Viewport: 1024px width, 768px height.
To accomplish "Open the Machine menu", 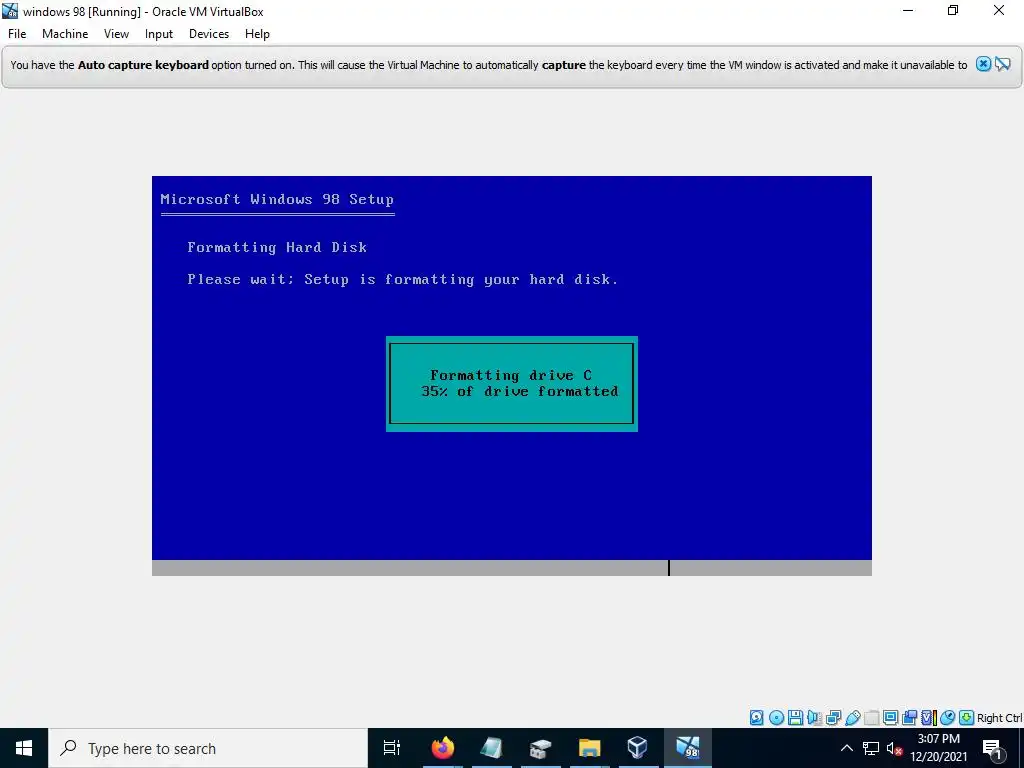I will coord(65,34).
